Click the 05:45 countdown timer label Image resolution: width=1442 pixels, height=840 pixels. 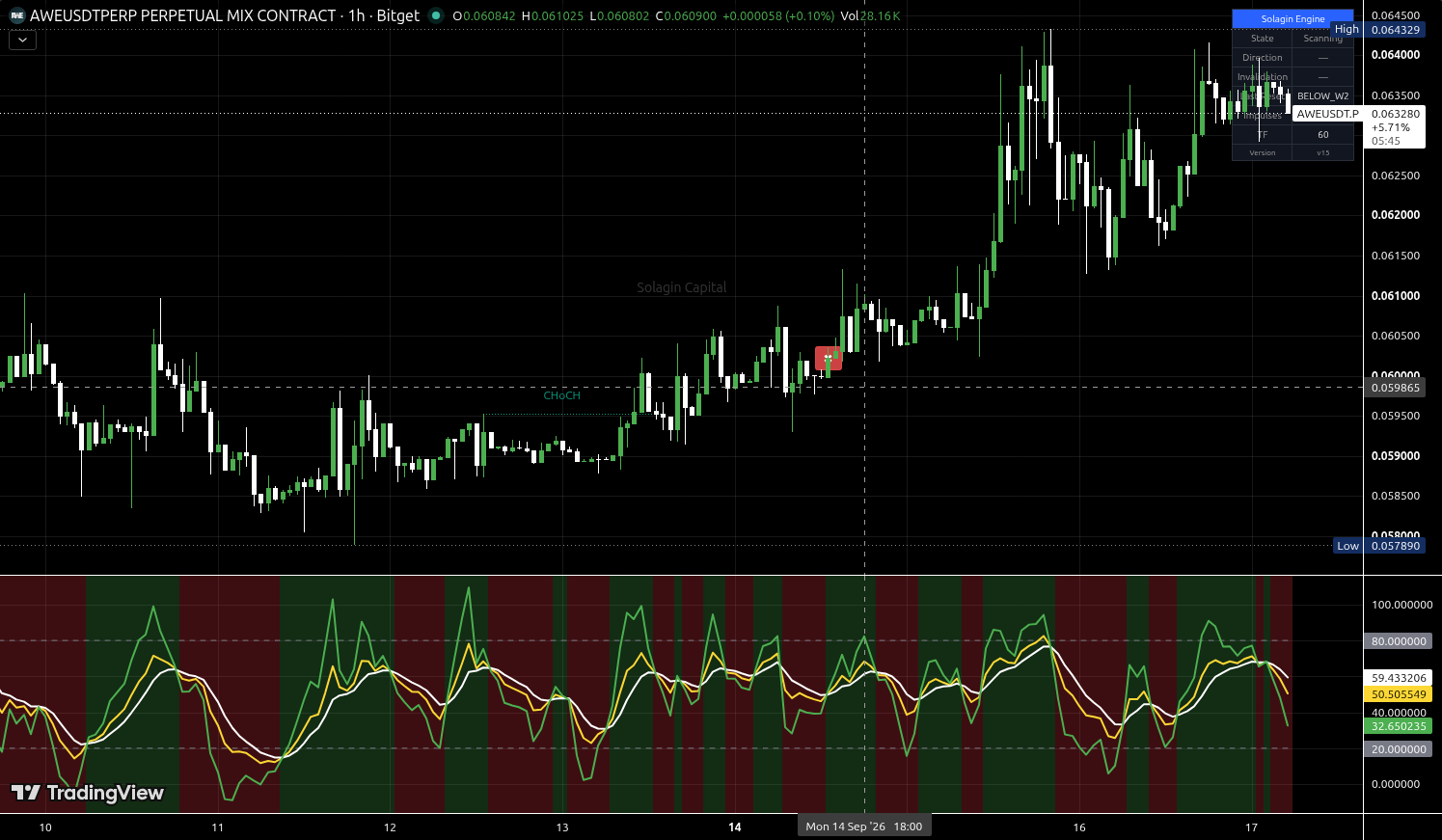[x=1386, y=141]
